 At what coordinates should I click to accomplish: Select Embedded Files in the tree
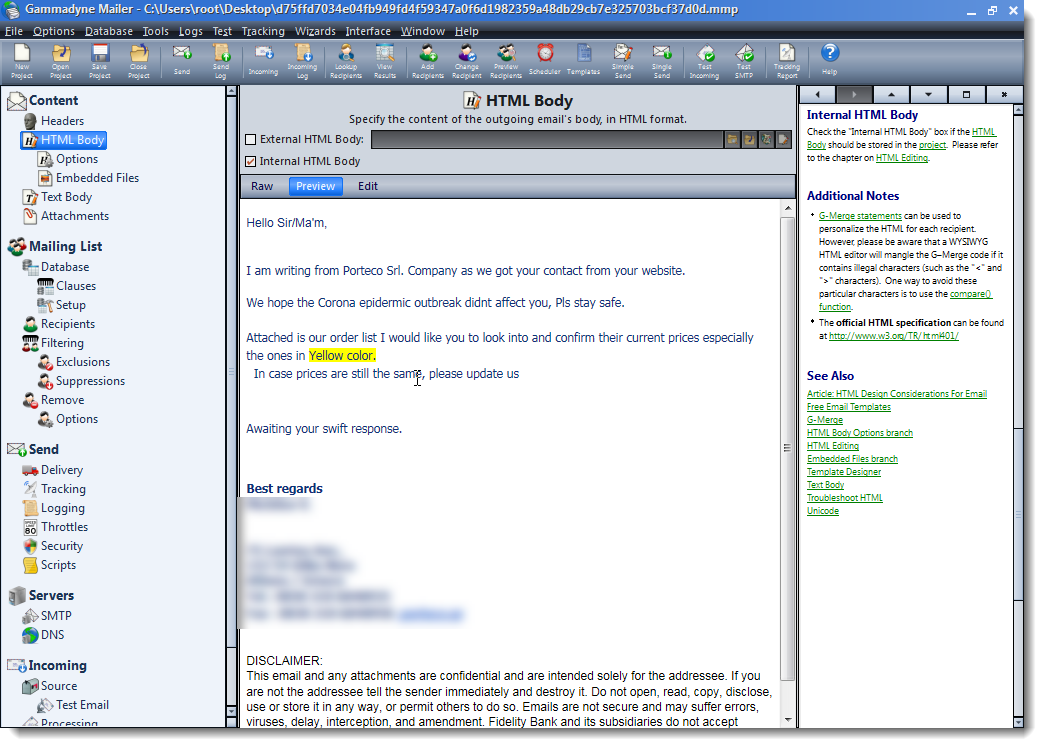(x=97, y=178)
